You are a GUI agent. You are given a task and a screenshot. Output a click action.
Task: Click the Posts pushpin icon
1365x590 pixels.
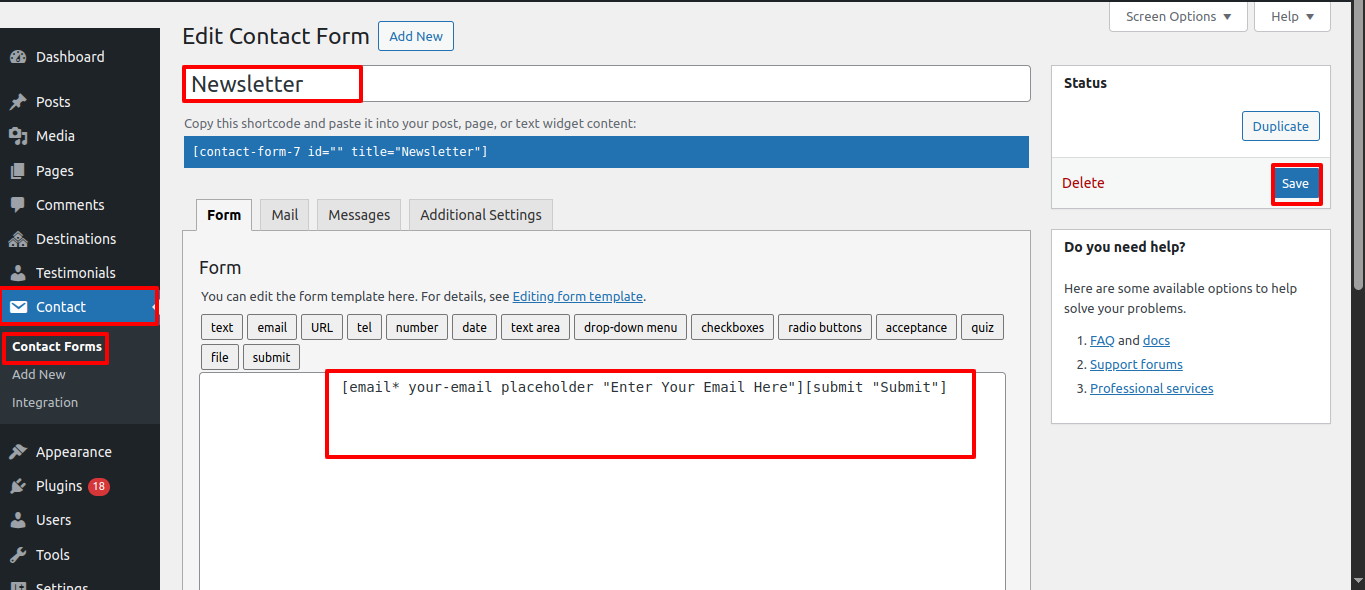18,102
